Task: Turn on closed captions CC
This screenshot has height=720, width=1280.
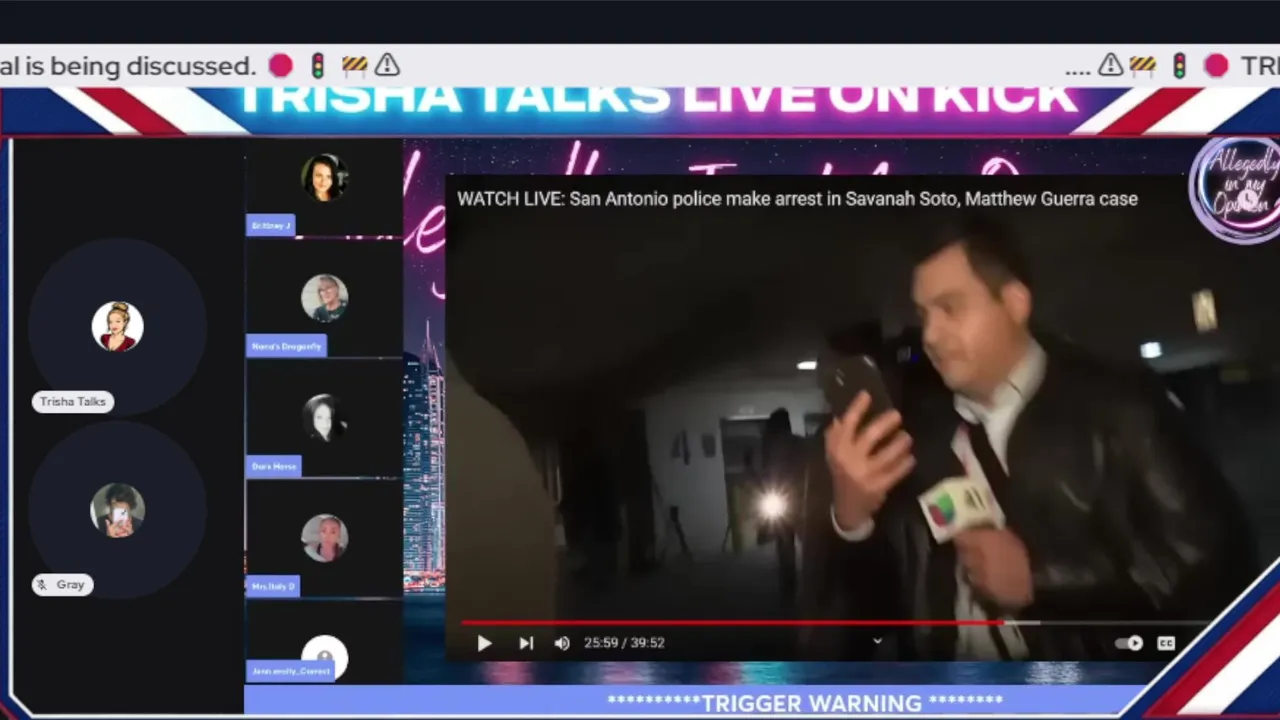Action: tap(1166, 643)
